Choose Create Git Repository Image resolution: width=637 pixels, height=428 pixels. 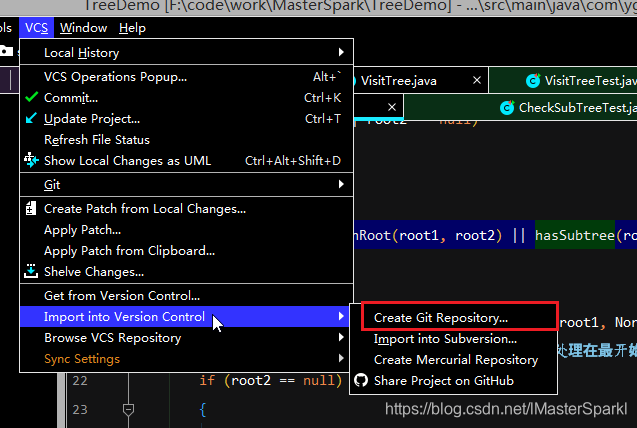pyautogui.click(x=453, y=318)
